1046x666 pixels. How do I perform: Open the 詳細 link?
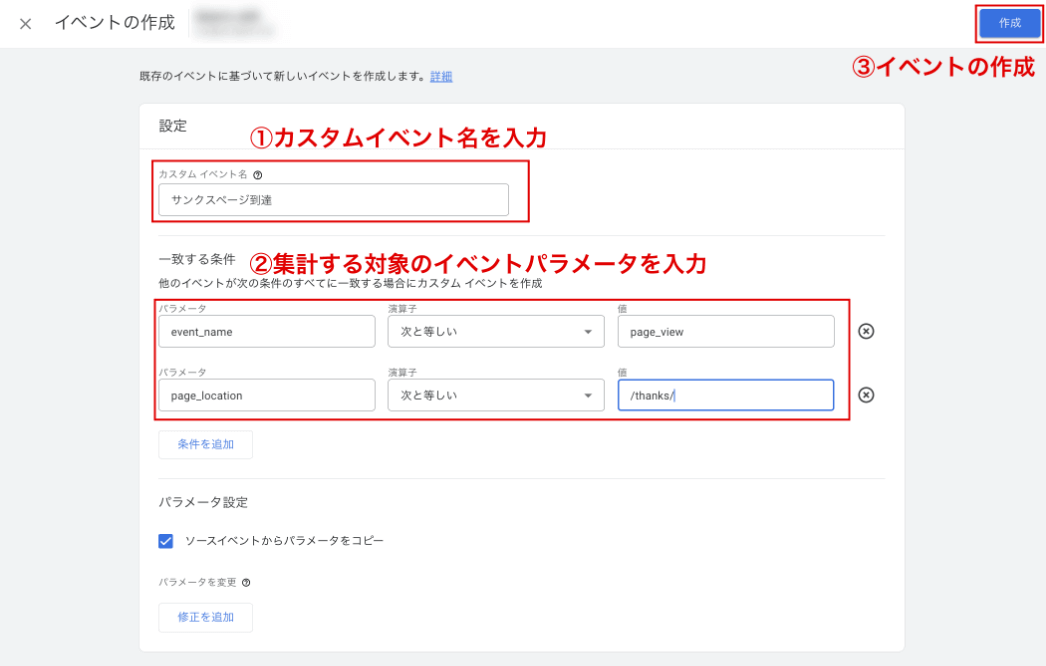[441, 76]
